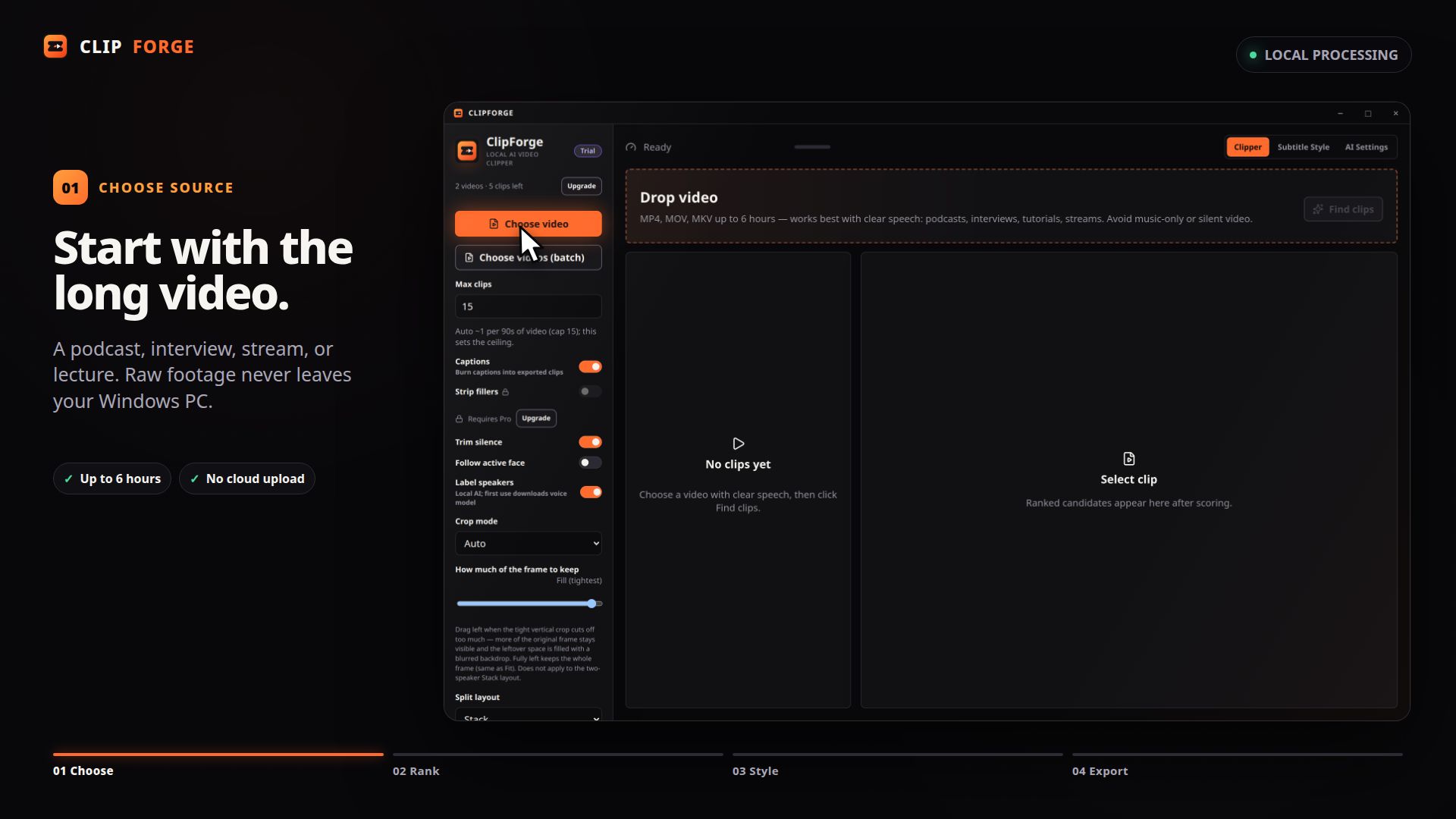Click the orange Choose video button
This screenshot has height=819, width=1456.
[x=529, y=224]
